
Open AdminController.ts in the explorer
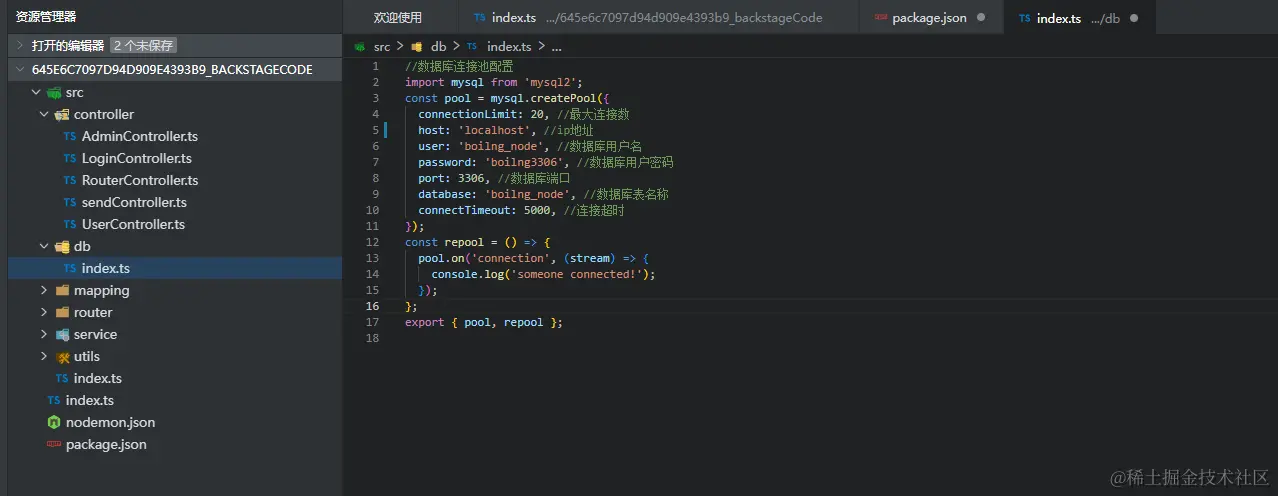[140, 136]
